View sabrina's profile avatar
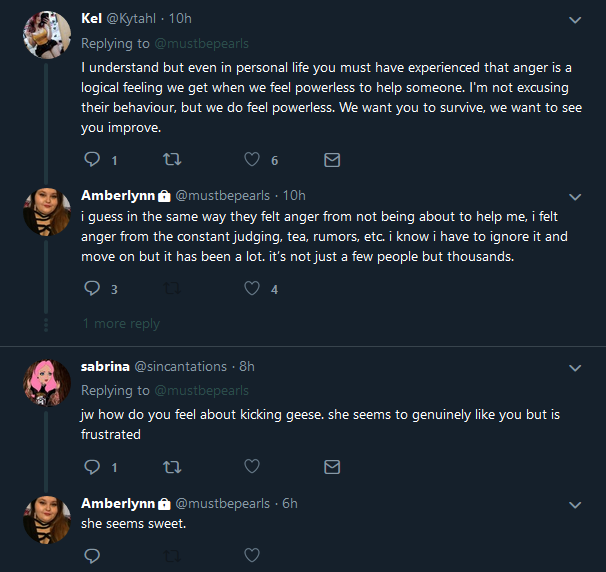Screen dimensions: 606x572 [47, 383]
